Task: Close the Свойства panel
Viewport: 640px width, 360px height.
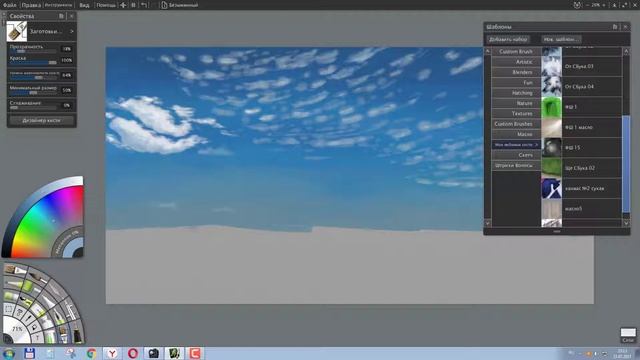Action: pyautogui.click(x=71, y=16)
